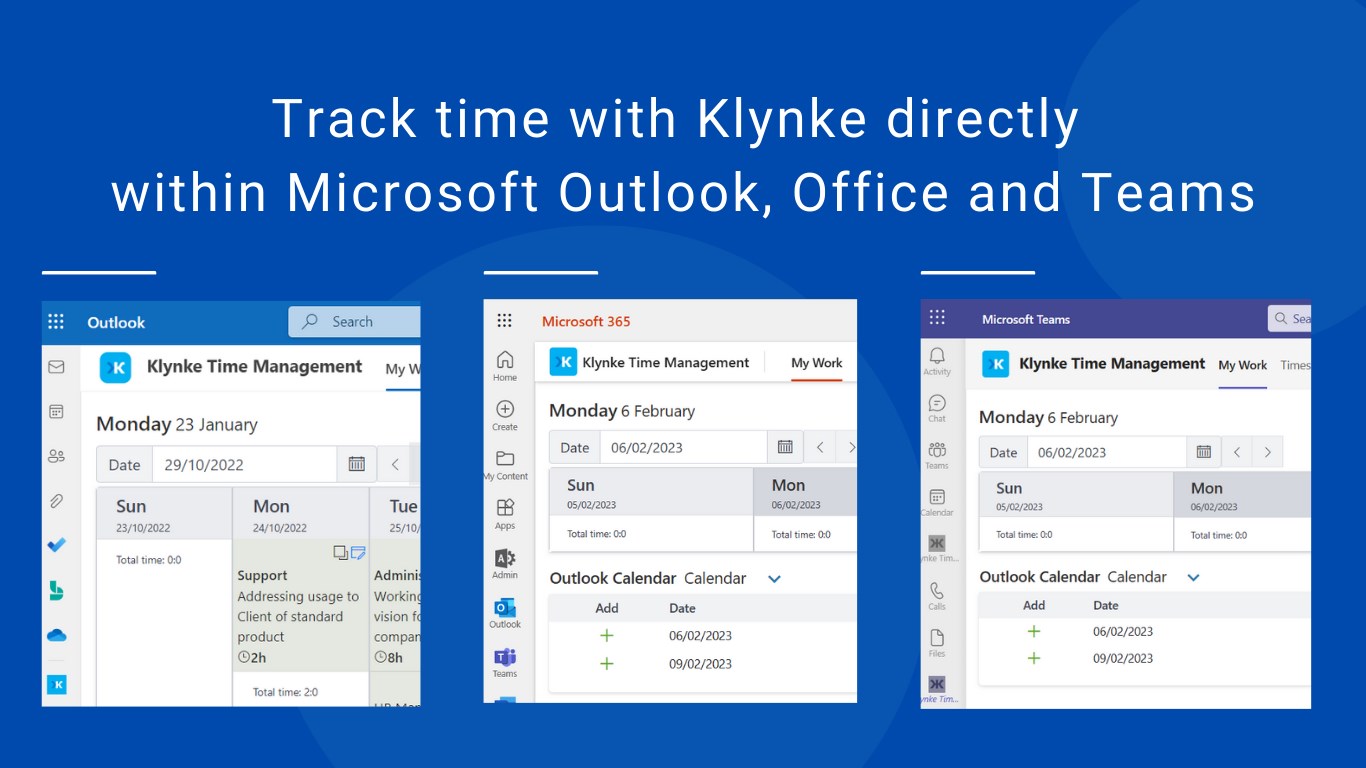Select My Work tab in Teams panel
This screenshot has height=768, width=1366.
(x=1243, y=365)
